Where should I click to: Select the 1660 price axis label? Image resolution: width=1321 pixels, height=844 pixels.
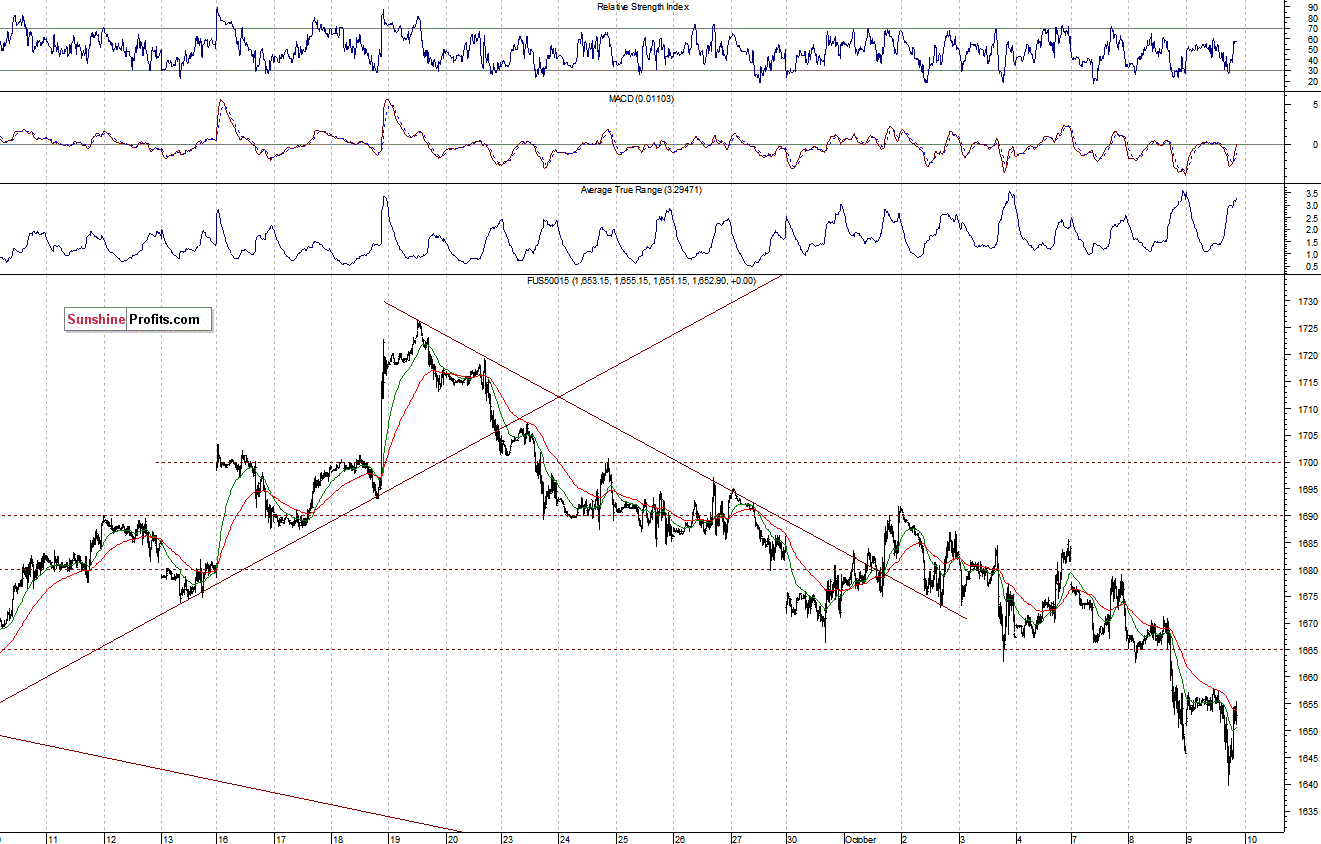coord(1309,678)
